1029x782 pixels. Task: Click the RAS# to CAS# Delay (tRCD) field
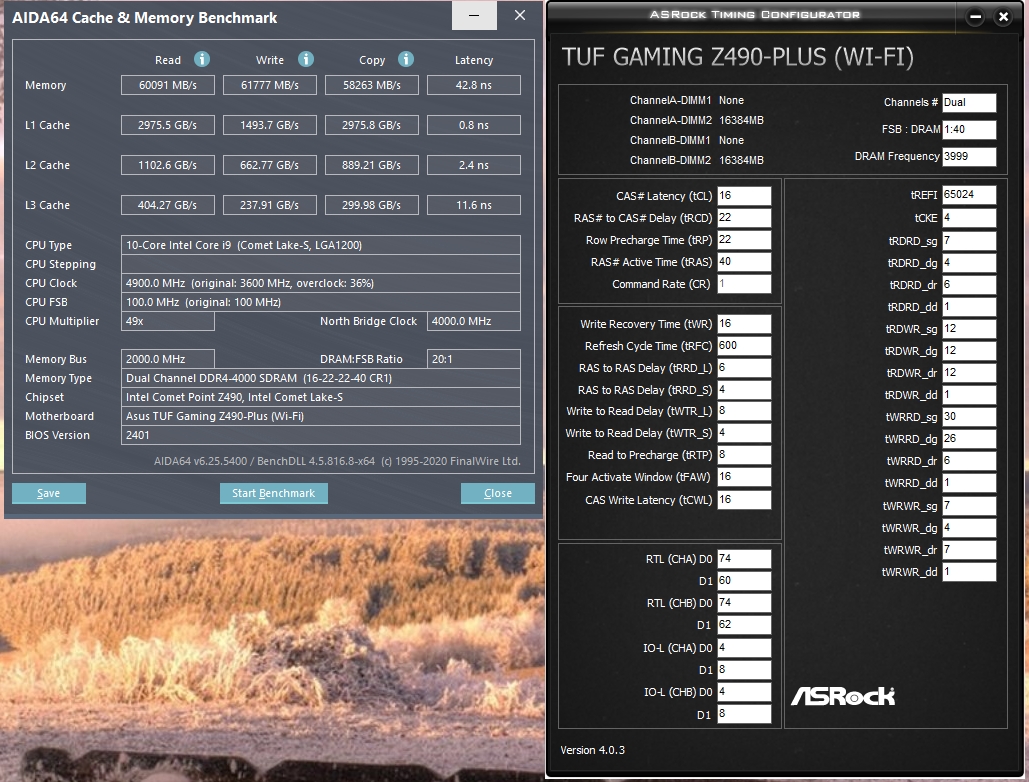744,218
